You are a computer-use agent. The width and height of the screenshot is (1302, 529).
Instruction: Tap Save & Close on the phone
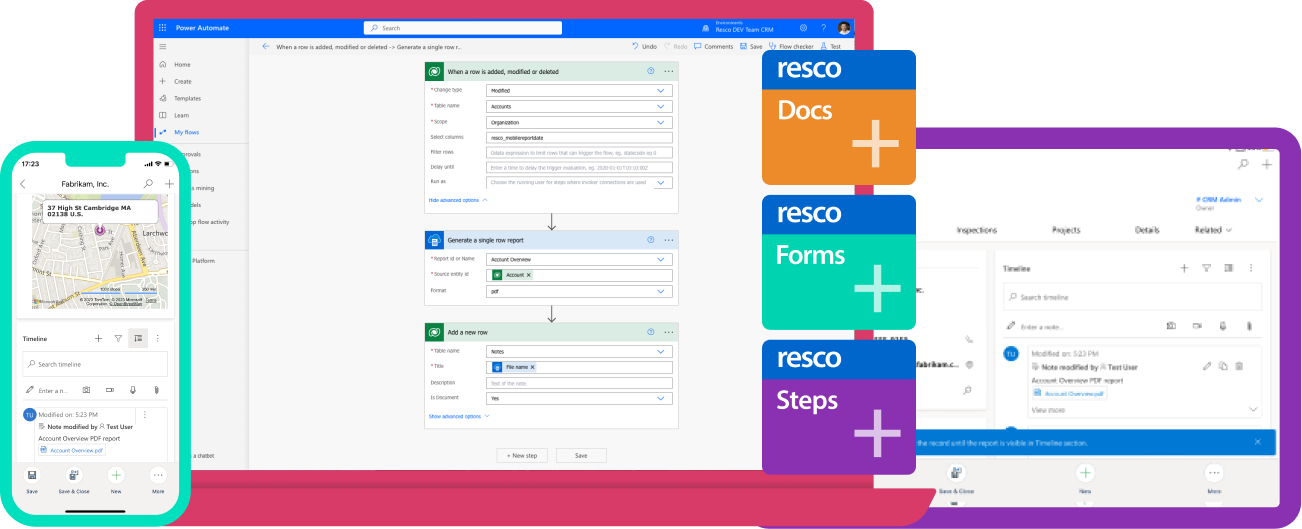[74, 481]
